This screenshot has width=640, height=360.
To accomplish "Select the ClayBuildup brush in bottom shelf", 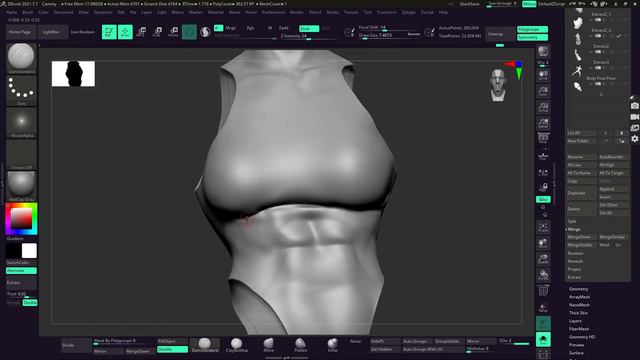I will tap(237, 345).
